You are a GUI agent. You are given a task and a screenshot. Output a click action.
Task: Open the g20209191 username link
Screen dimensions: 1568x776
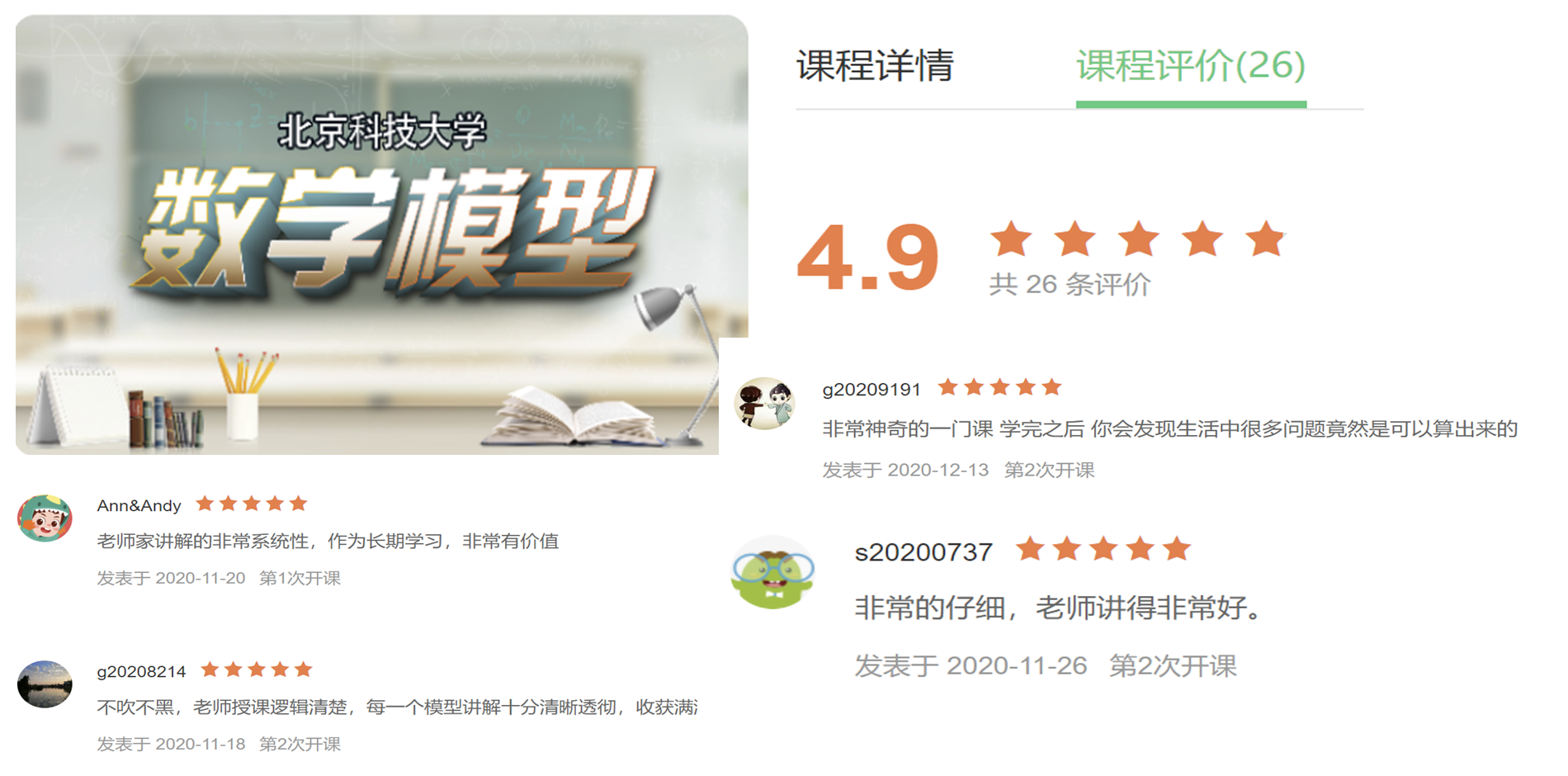(x=871, y=389)
